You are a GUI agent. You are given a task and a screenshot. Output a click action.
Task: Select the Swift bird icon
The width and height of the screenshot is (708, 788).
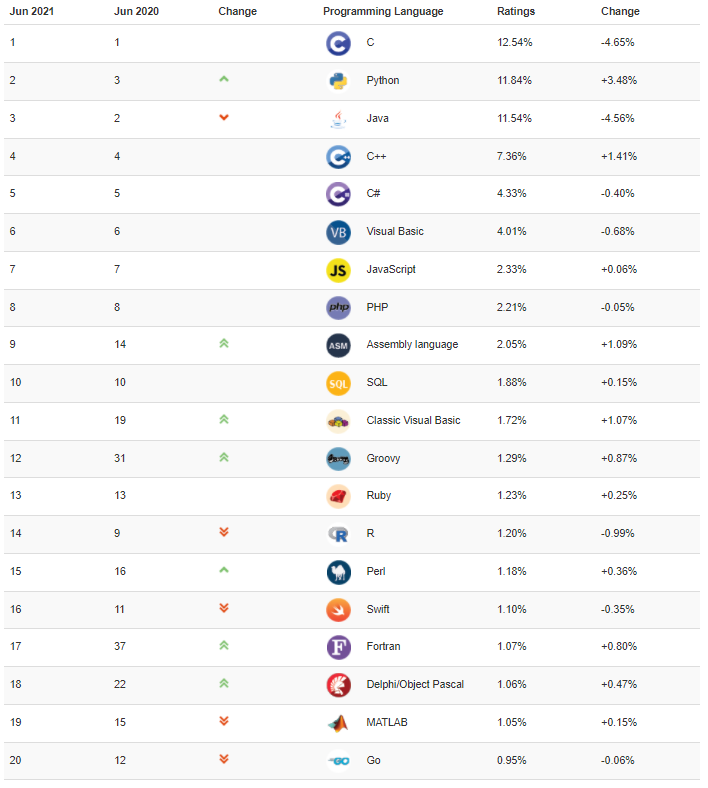[338, 610]
